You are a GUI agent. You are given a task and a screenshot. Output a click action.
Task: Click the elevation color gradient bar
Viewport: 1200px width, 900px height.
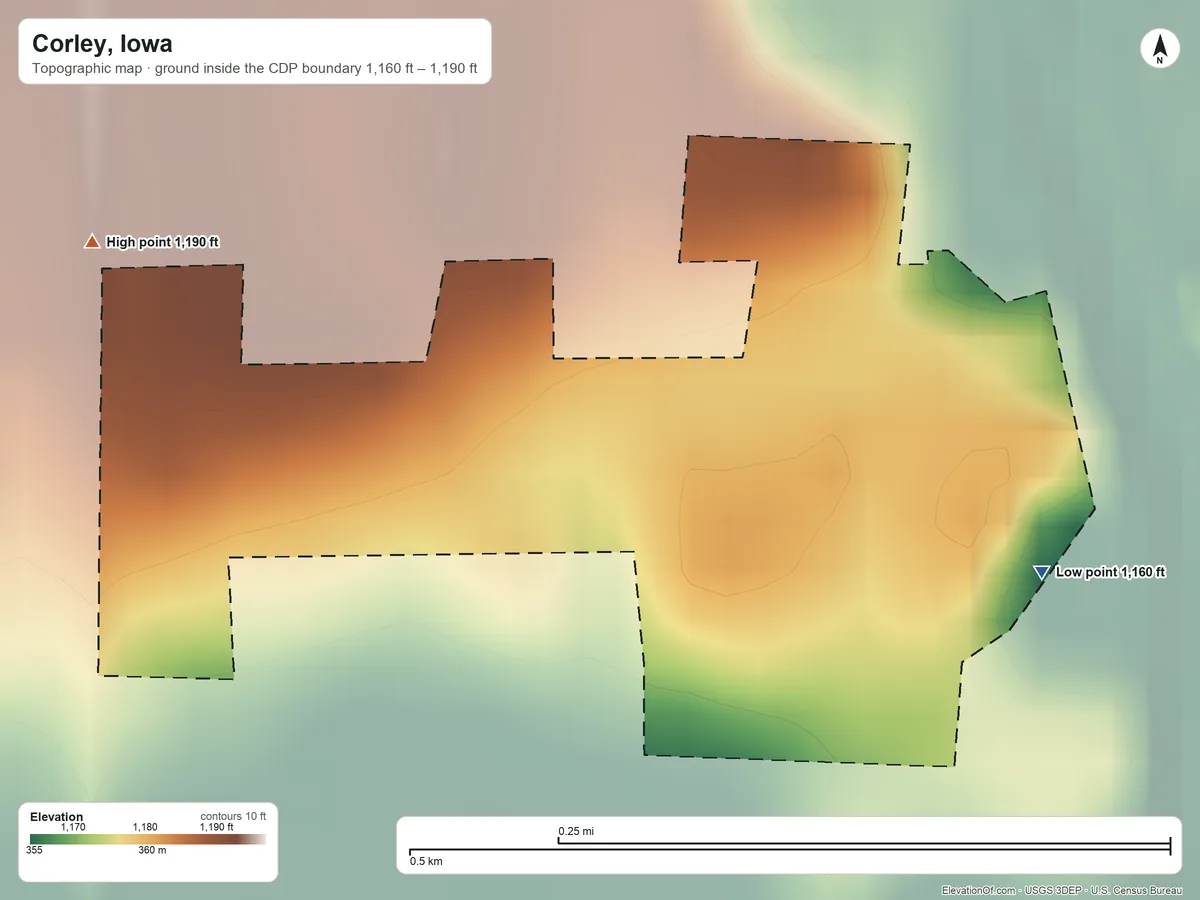[148, 840]
